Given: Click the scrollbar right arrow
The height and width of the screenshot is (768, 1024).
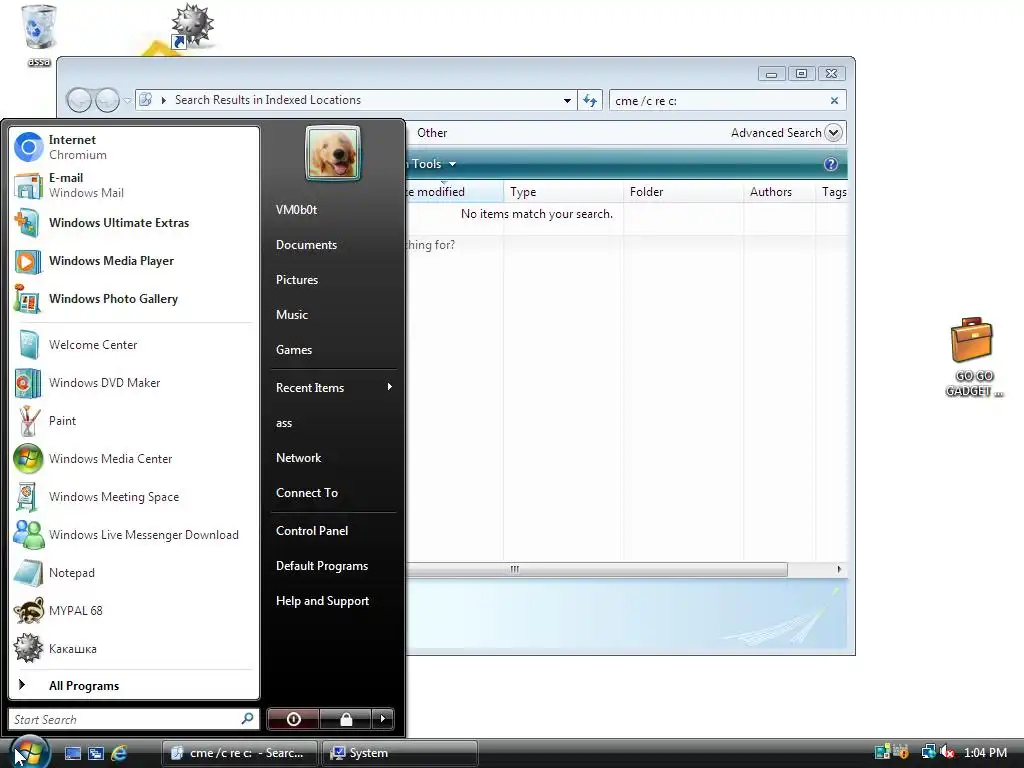Looking at the screenshot, I should (839, 569).
